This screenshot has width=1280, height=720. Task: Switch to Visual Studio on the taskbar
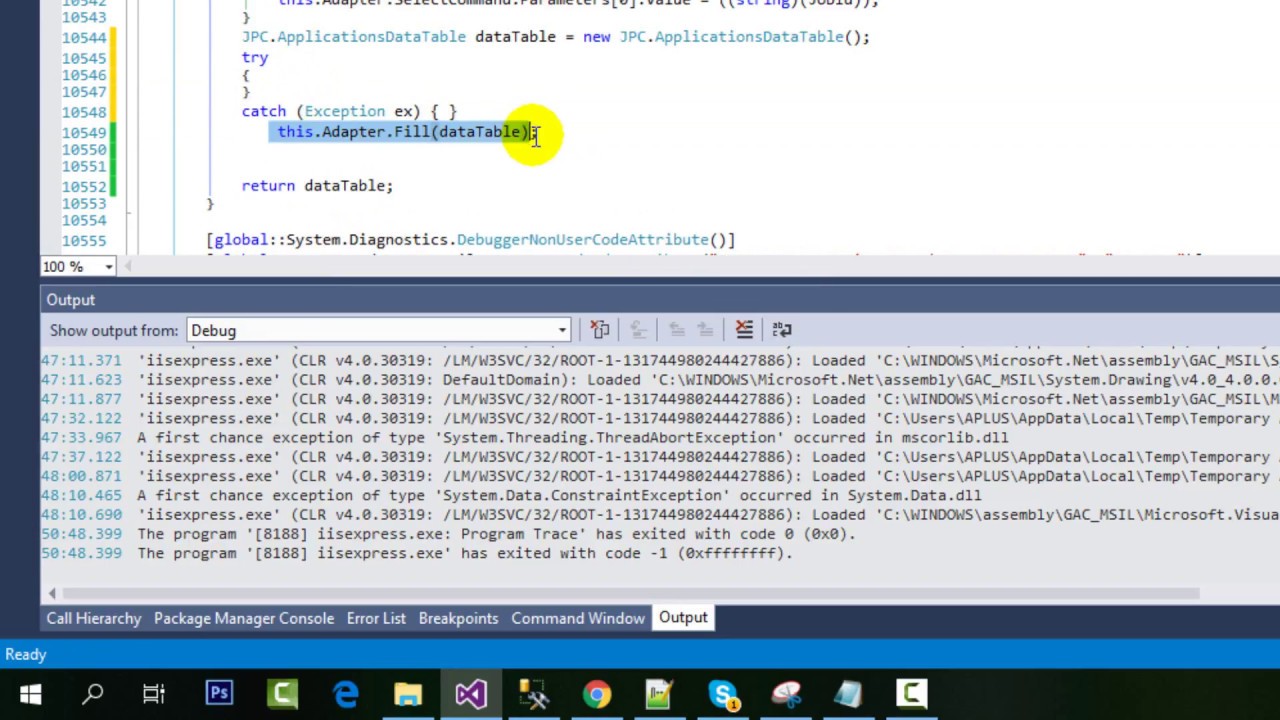click(x=471, y=694)
